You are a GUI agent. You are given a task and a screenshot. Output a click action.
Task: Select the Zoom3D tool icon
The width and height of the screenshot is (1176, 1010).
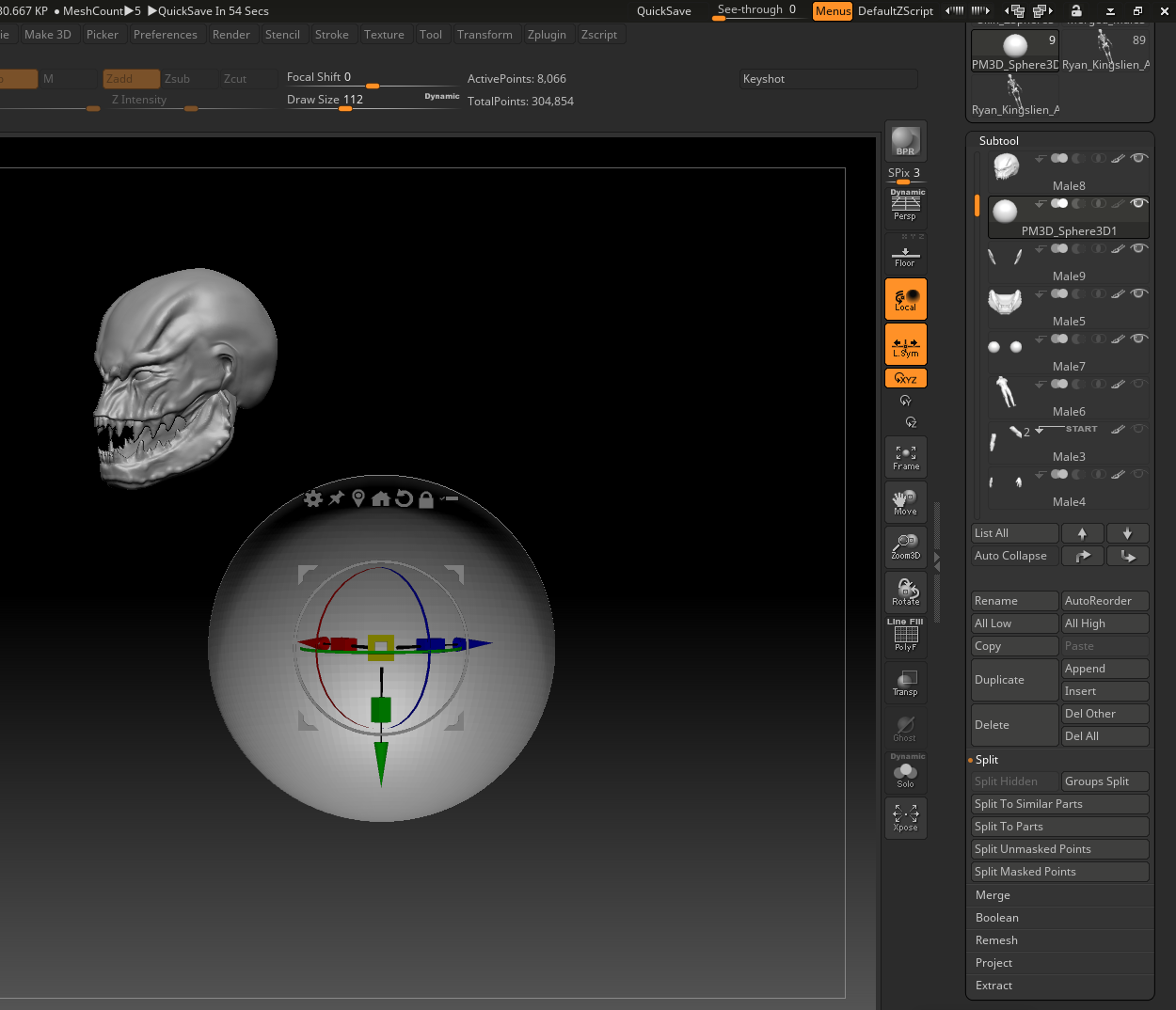click(x=905, y=546)
